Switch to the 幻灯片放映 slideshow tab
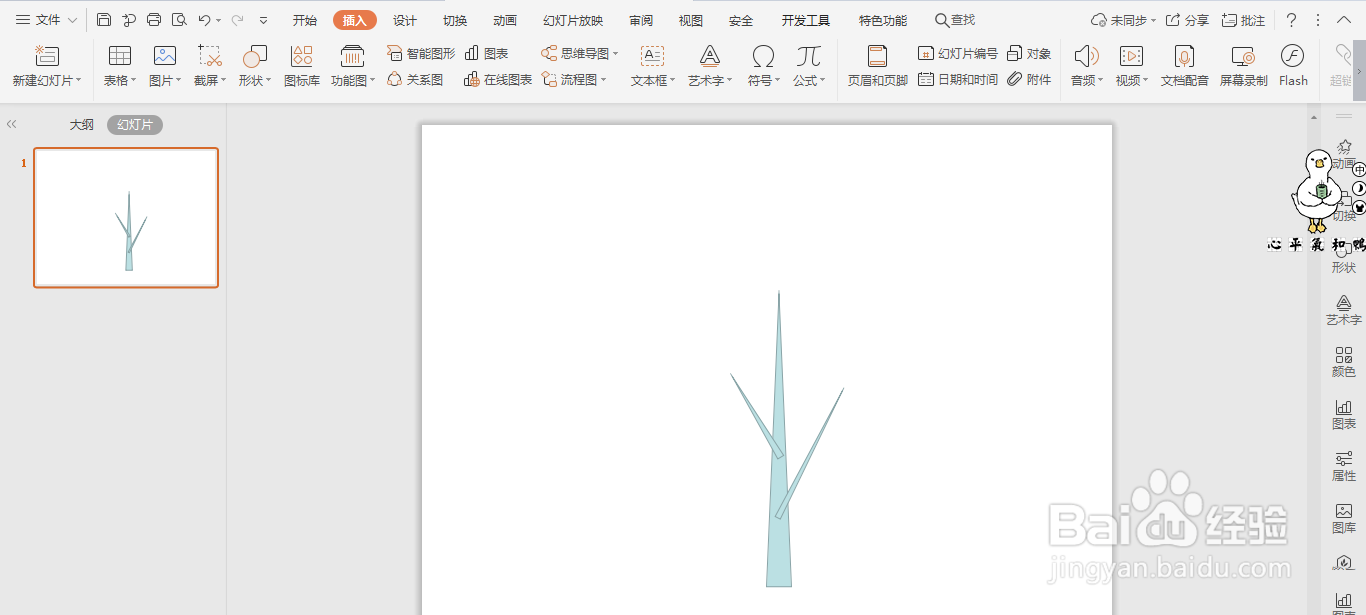1366x615 pixels. point(573,20)
